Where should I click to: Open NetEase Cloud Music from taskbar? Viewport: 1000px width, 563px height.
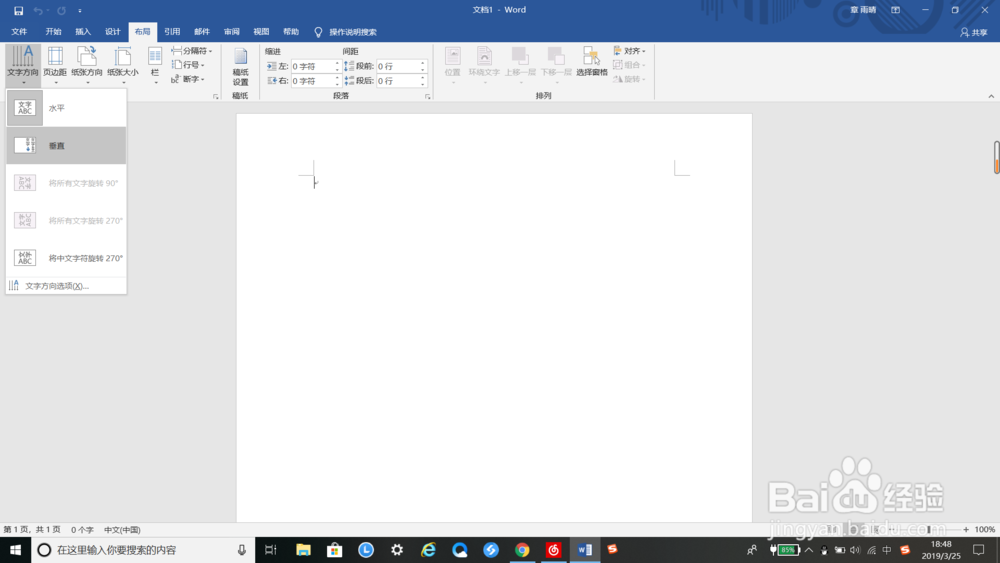click(x=553, y=550)
